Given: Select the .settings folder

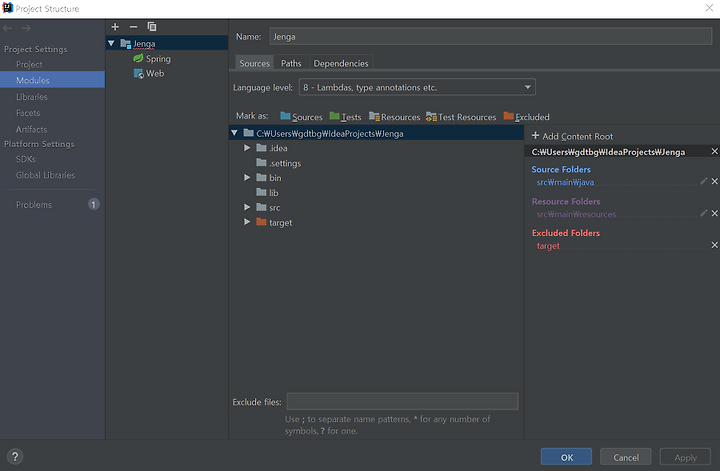Looking at the screenshot, I should (x=376, y=163).
